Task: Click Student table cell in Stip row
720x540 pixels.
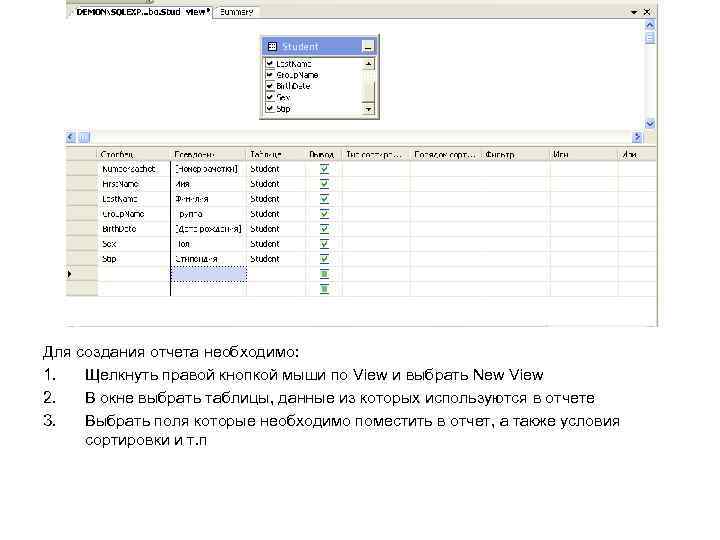Action: point(276,259)
